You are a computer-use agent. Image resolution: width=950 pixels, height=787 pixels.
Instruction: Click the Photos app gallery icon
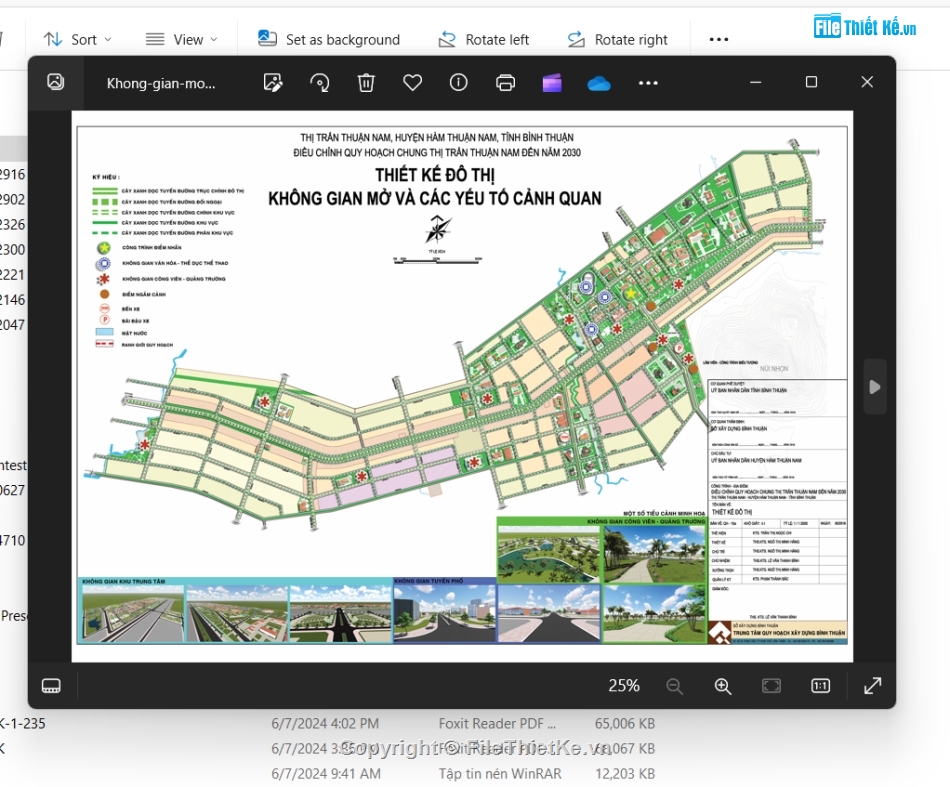click(56, 82)
